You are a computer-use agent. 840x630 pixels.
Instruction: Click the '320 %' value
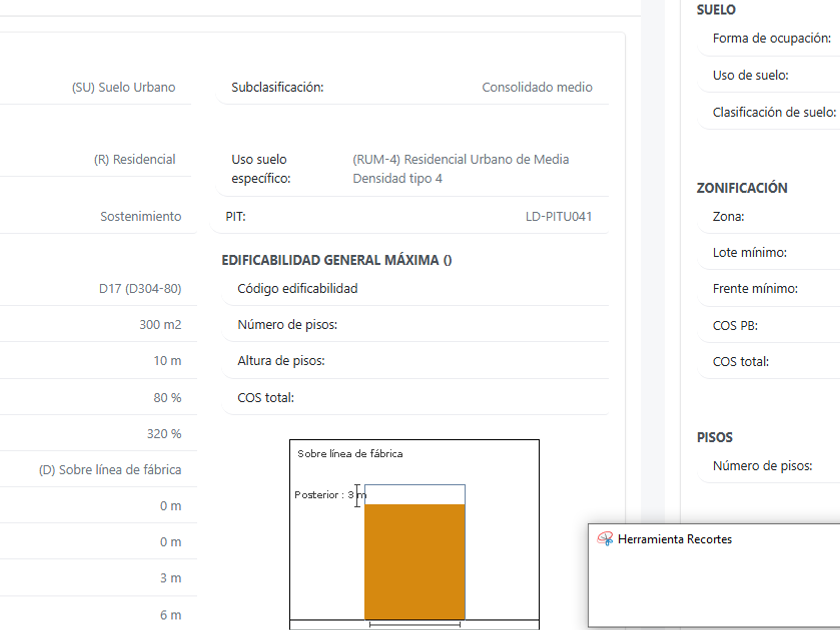[164, 433]
